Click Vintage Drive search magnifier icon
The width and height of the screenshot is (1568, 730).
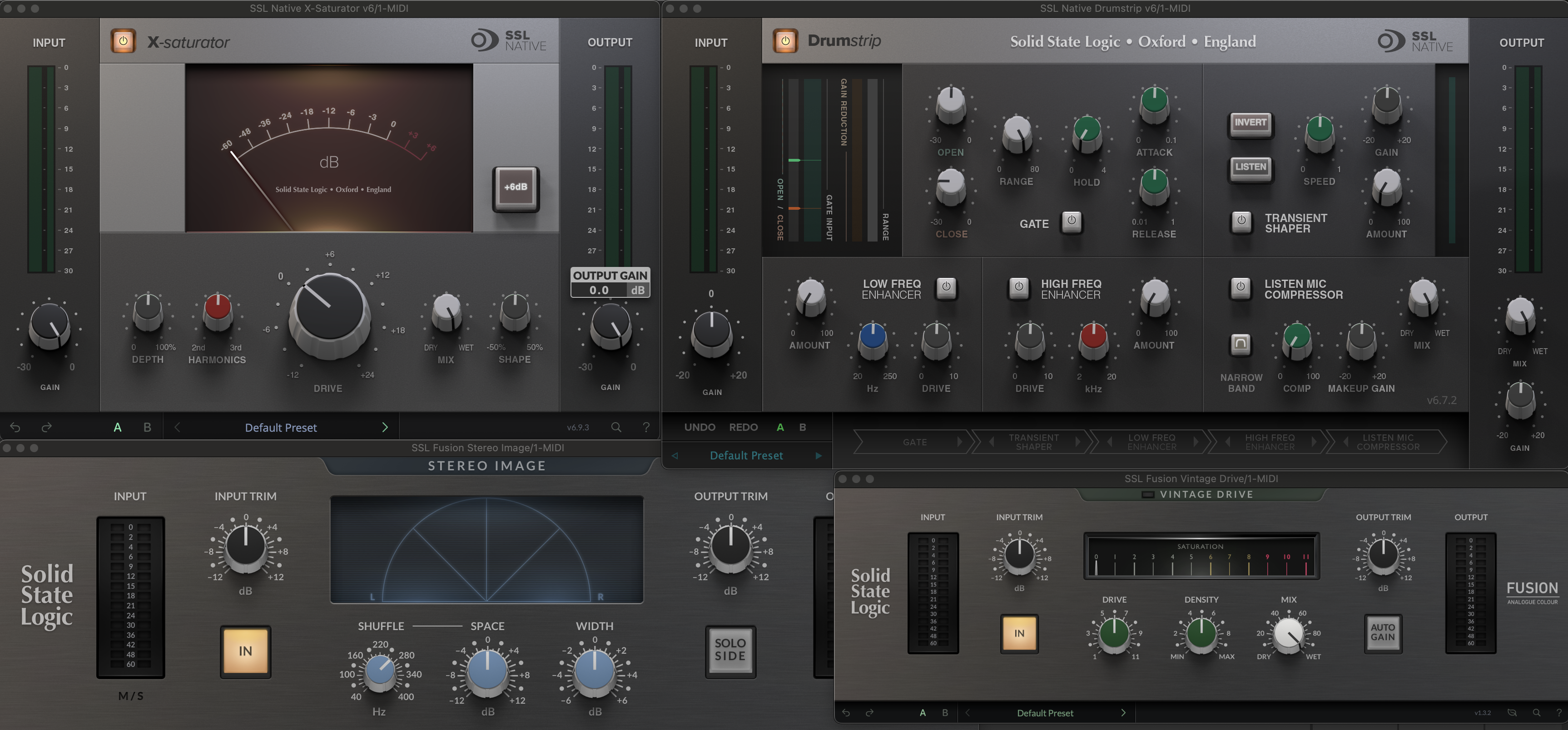pyautogui.click(x=1536, y=713)
